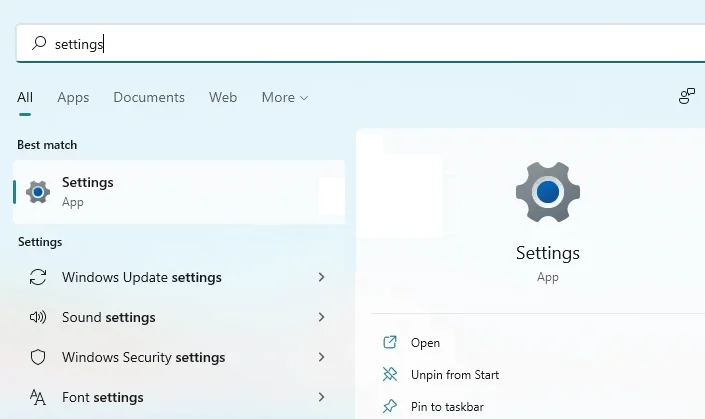Switch to the Apps filter tab
Image resolution: width=705 pixels, height=419 pixels.
[73, 97]
